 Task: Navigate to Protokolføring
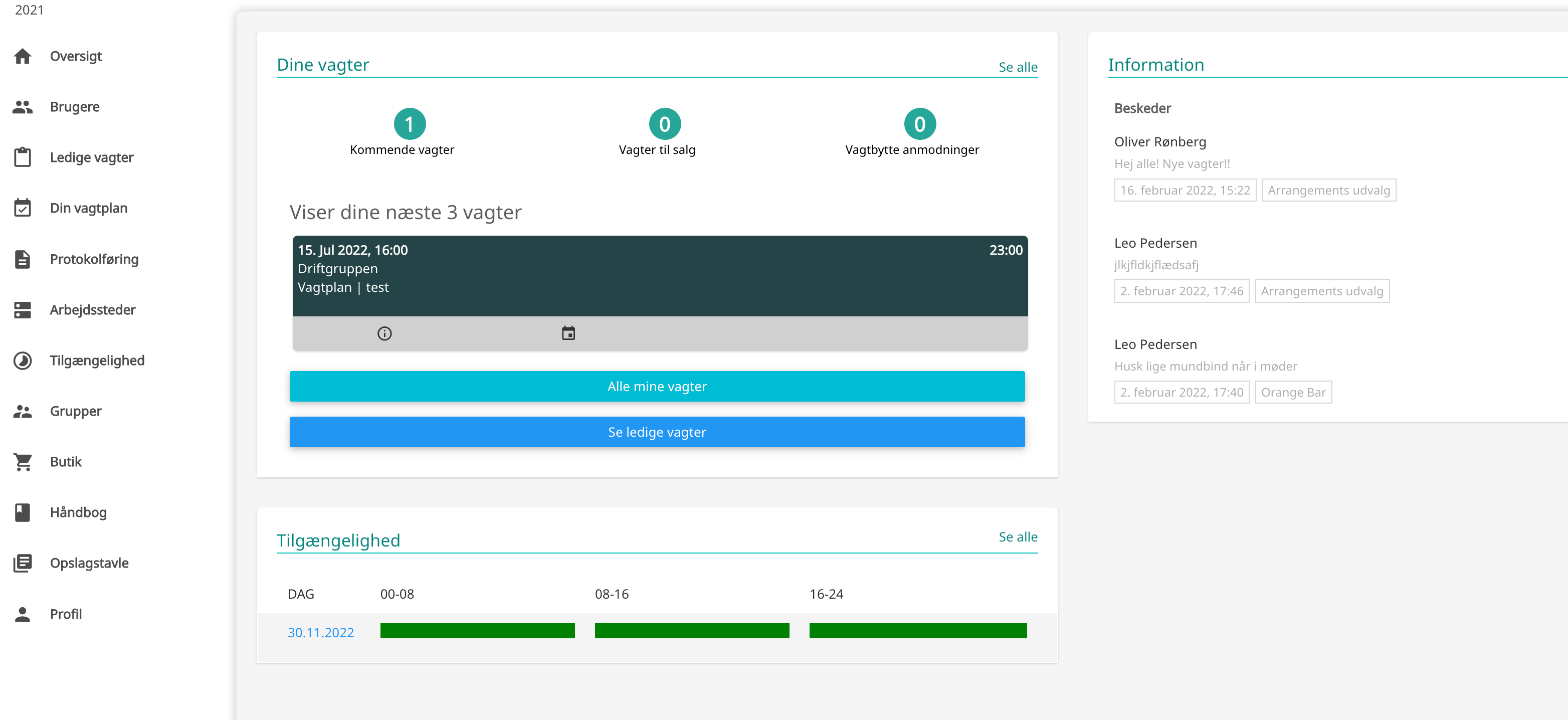click(94, 259)
